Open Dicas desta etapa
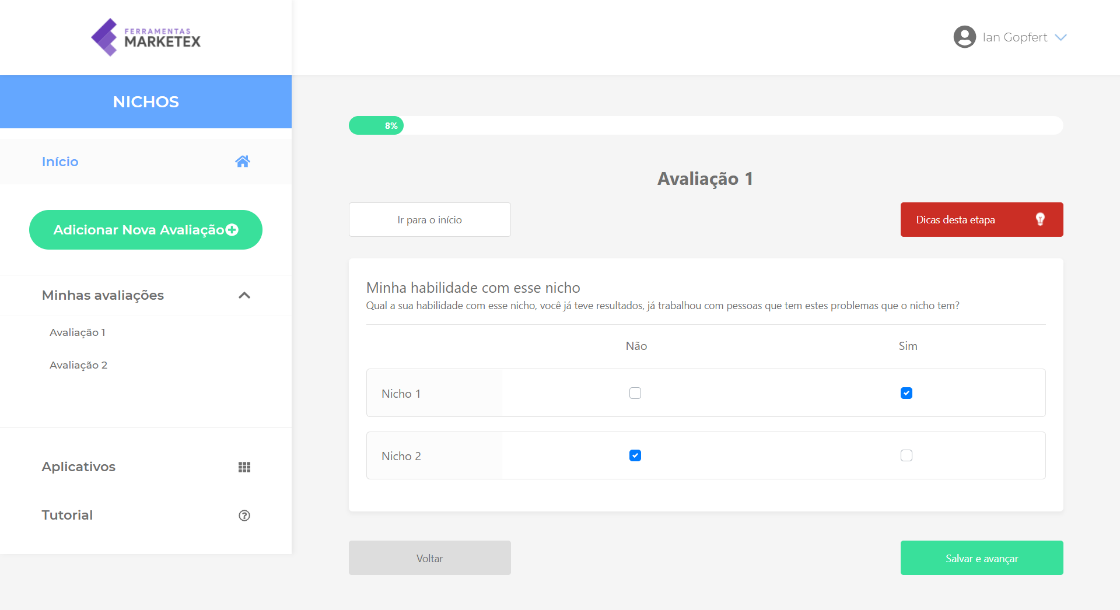Screen dimensions: 1120x610 tap(981, 219)
